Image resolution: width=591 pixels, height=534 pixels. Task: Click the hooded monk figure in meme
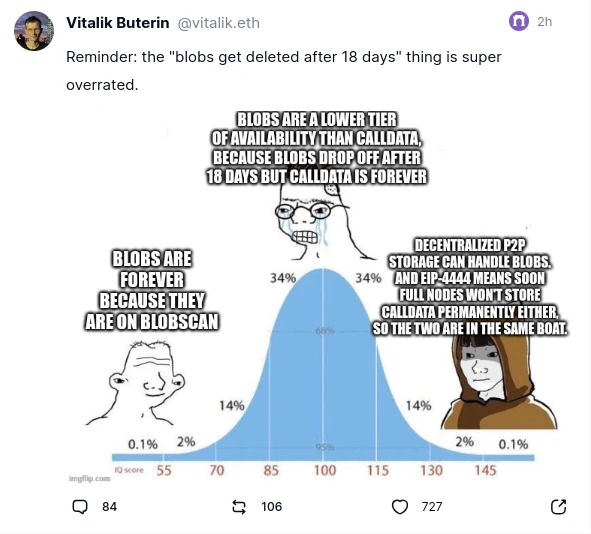click(x=498, y=381)
